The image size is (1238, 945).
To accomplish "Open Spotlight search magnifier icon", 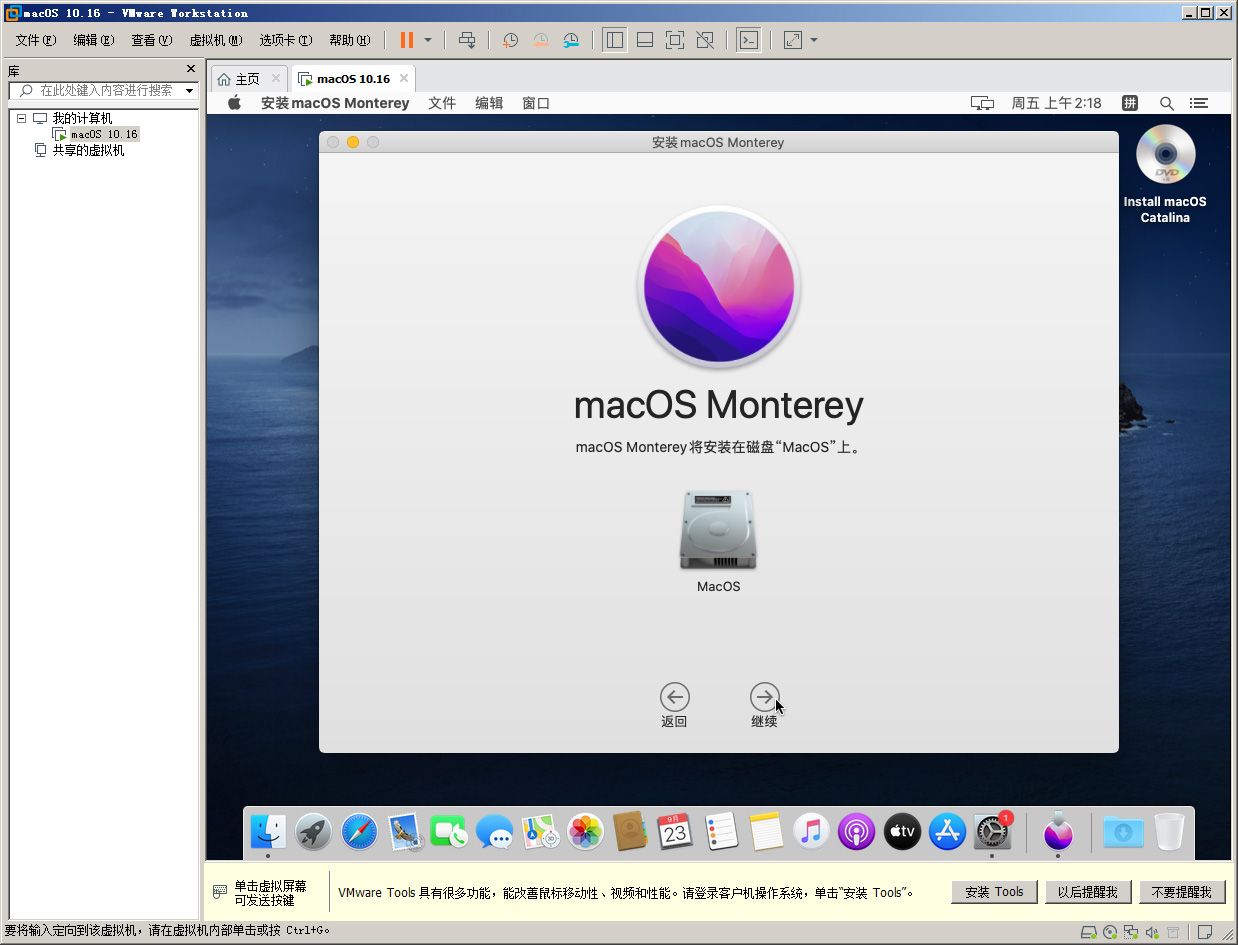I will pos(1167,103).
